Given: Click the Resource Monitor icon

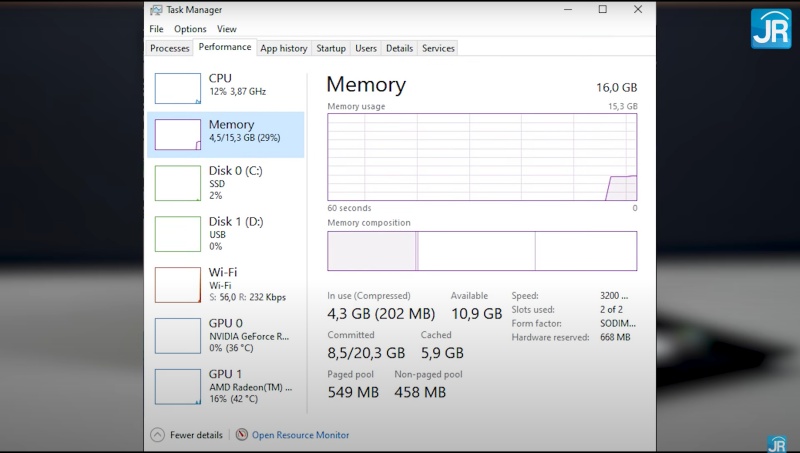Looking at the screenshot, I should [x=241, y=435].
